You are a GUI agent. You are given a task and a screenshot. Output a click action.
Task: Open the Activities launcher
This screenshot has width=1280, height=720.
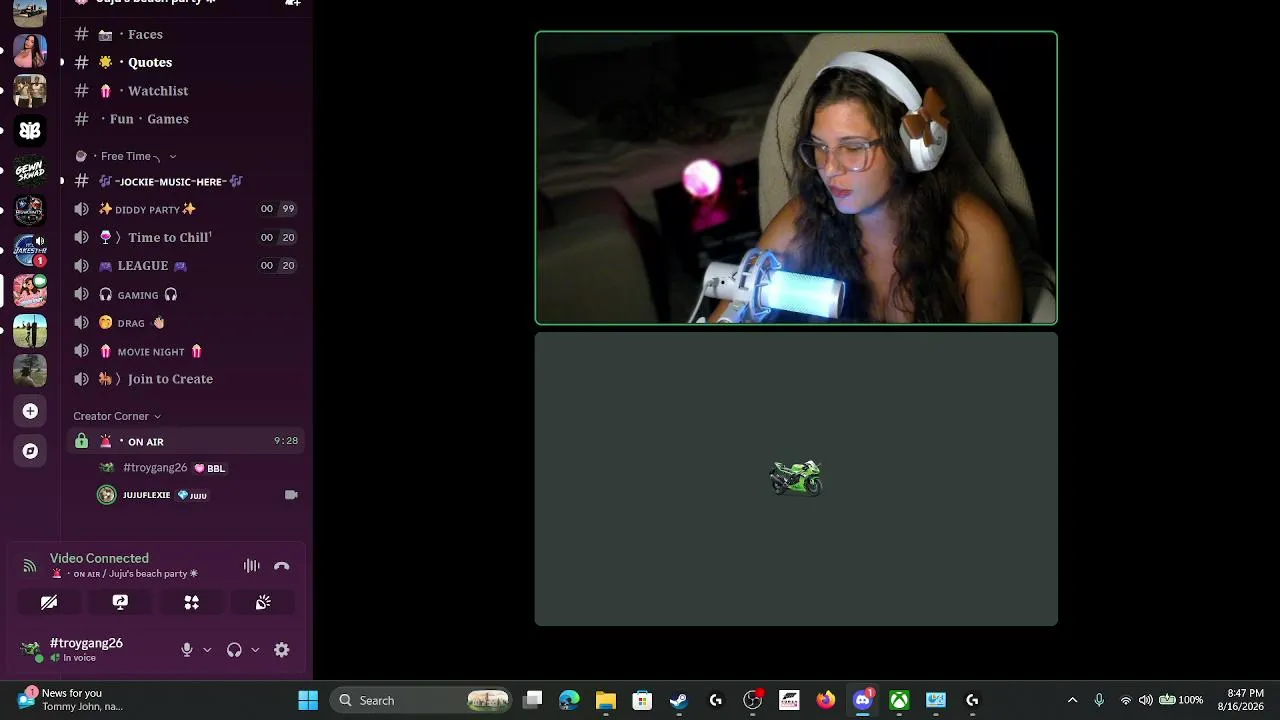[192, 602]
